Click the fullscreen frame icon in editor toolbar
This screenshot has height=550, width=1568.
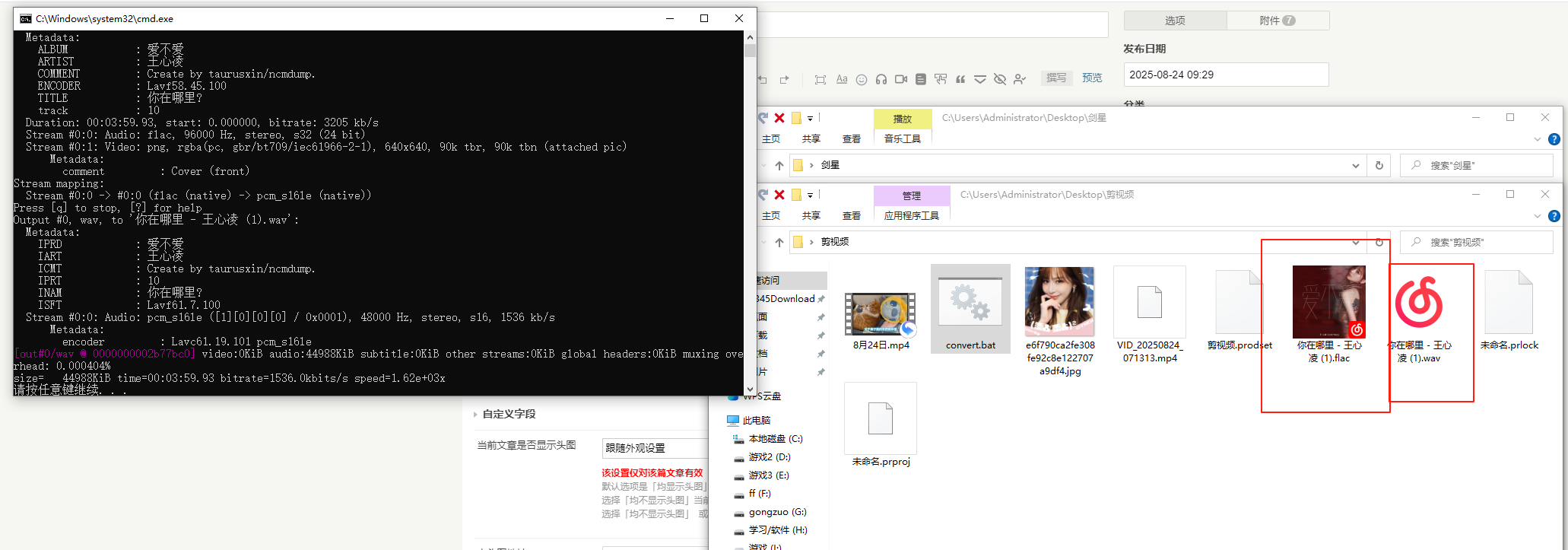pos(820,79)
